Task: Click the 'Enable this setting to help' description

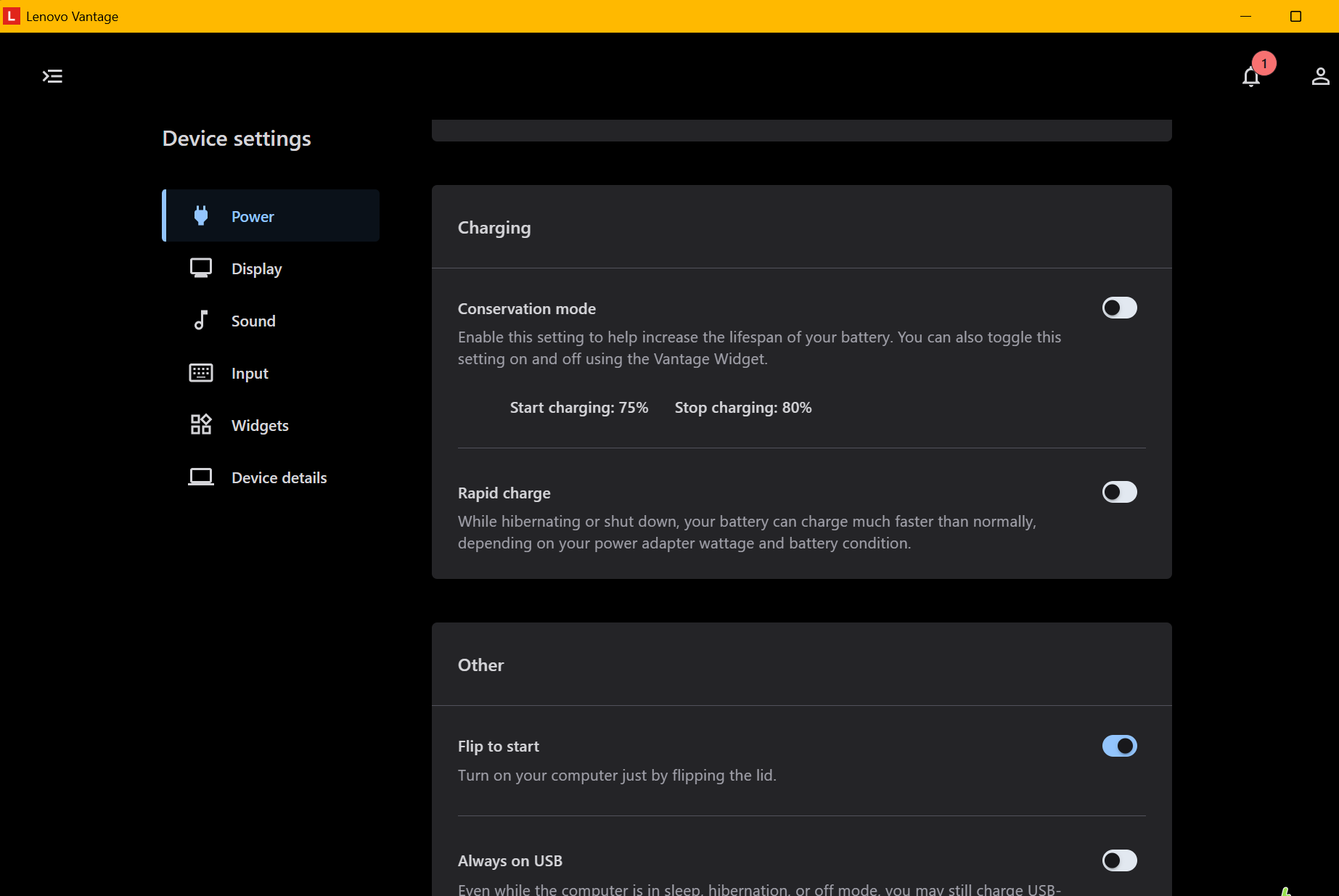Action: coord(759,348)
